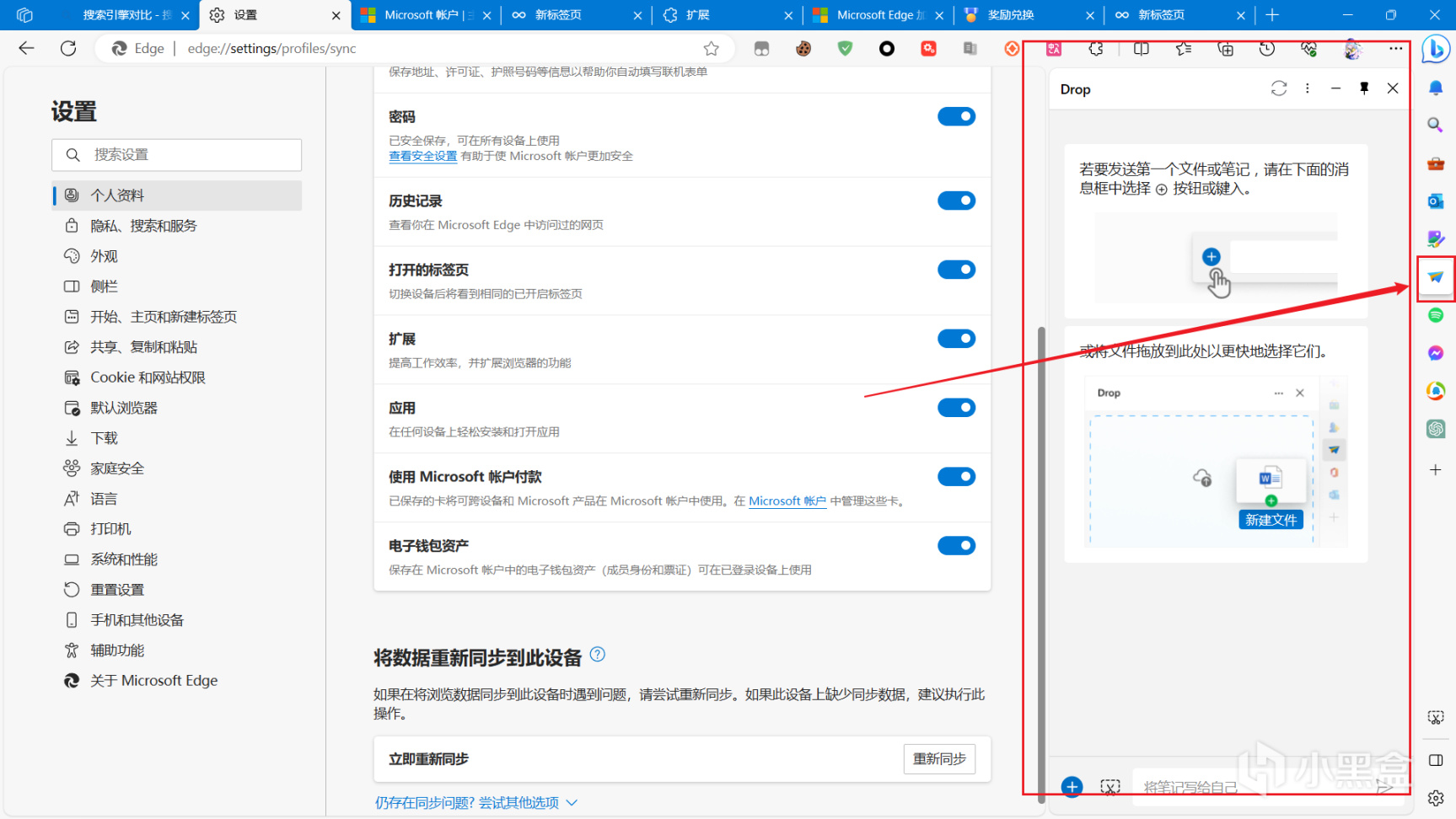Turn off 历史记录 sync
This screenshot has width=1456, height=819.
[x=956, y=201]
